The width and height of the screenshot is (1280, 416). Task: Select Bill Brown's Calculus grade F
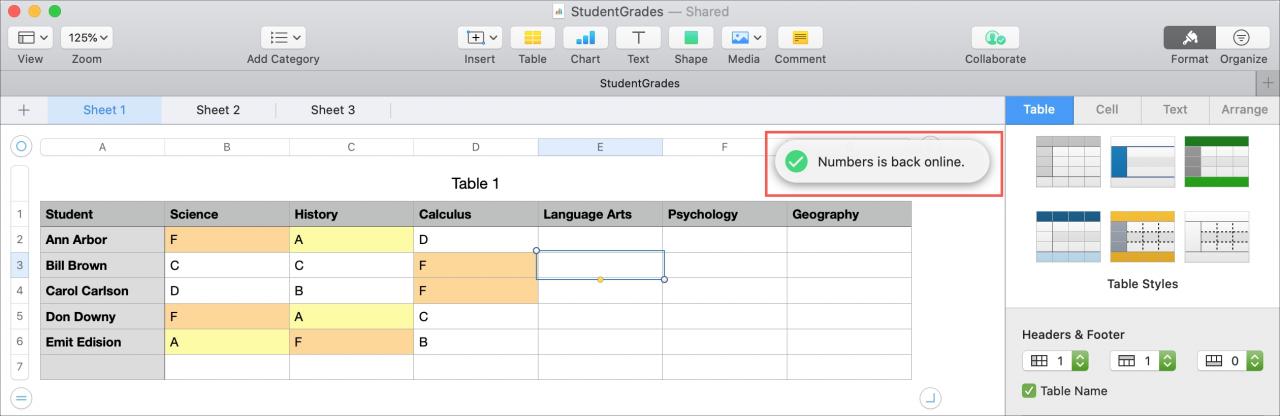tap(476, 265)
